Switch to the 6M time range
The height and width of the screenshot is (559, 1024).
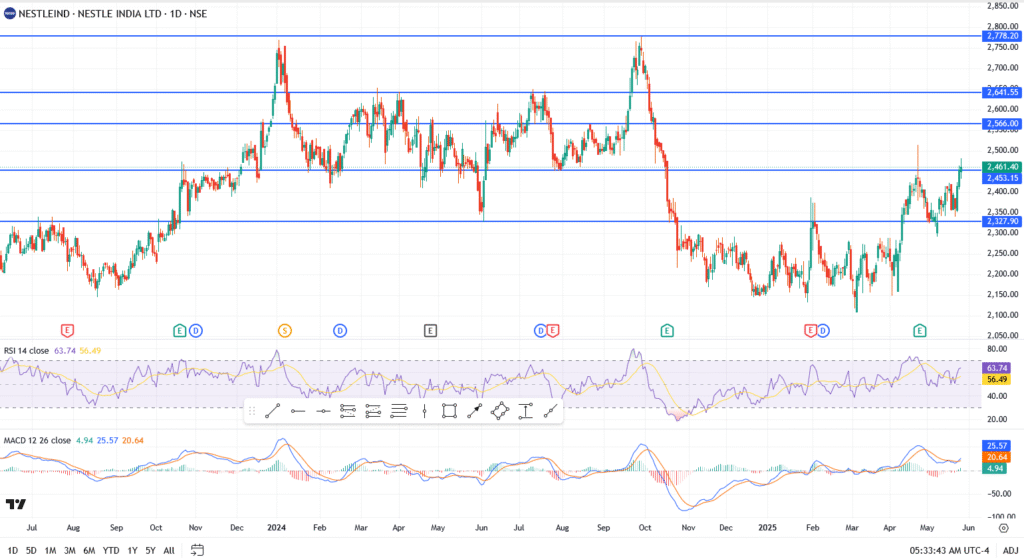point(89,551)
